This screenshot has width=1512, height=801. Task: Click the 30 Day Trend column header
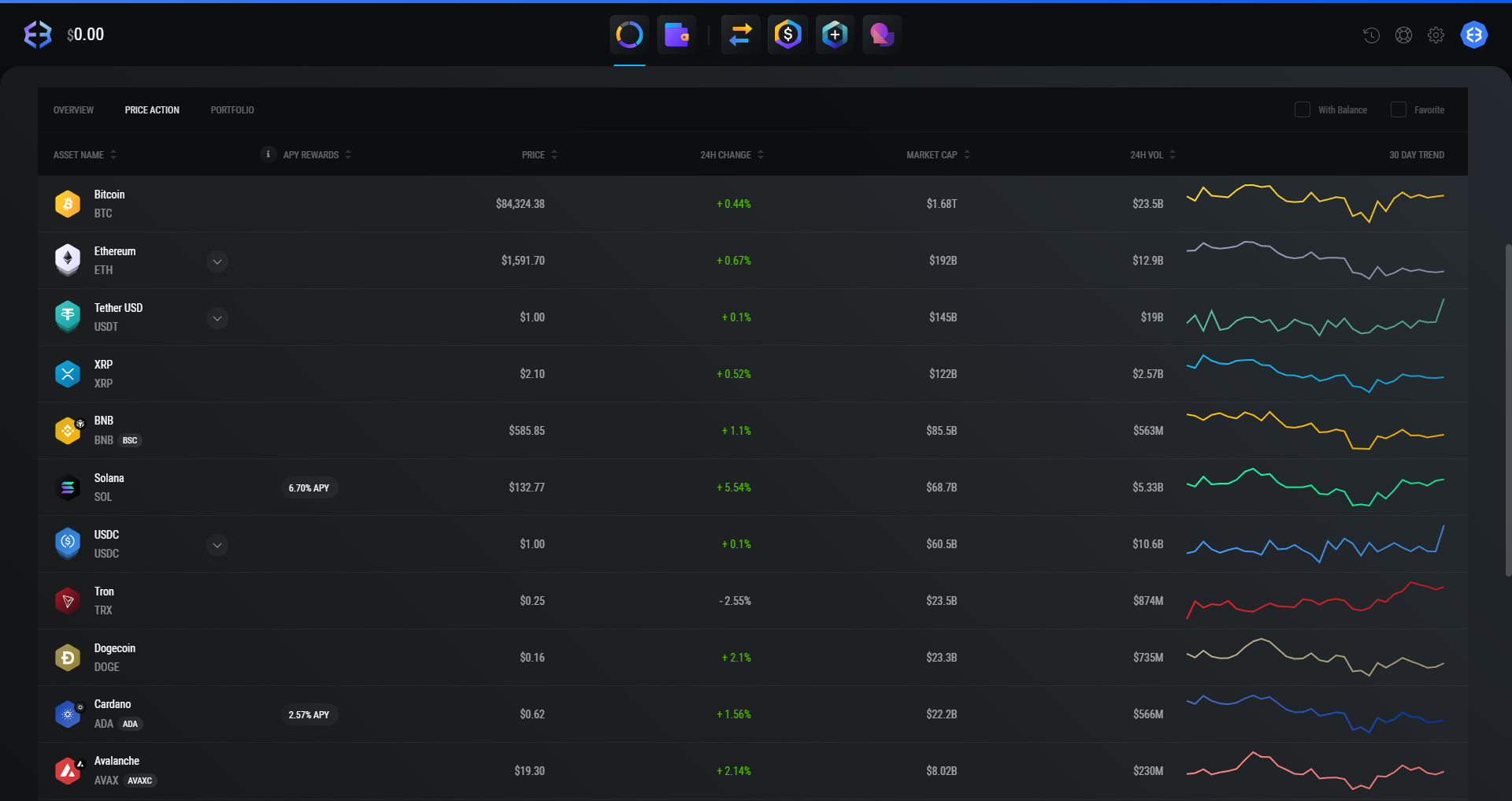point(1417,154)
